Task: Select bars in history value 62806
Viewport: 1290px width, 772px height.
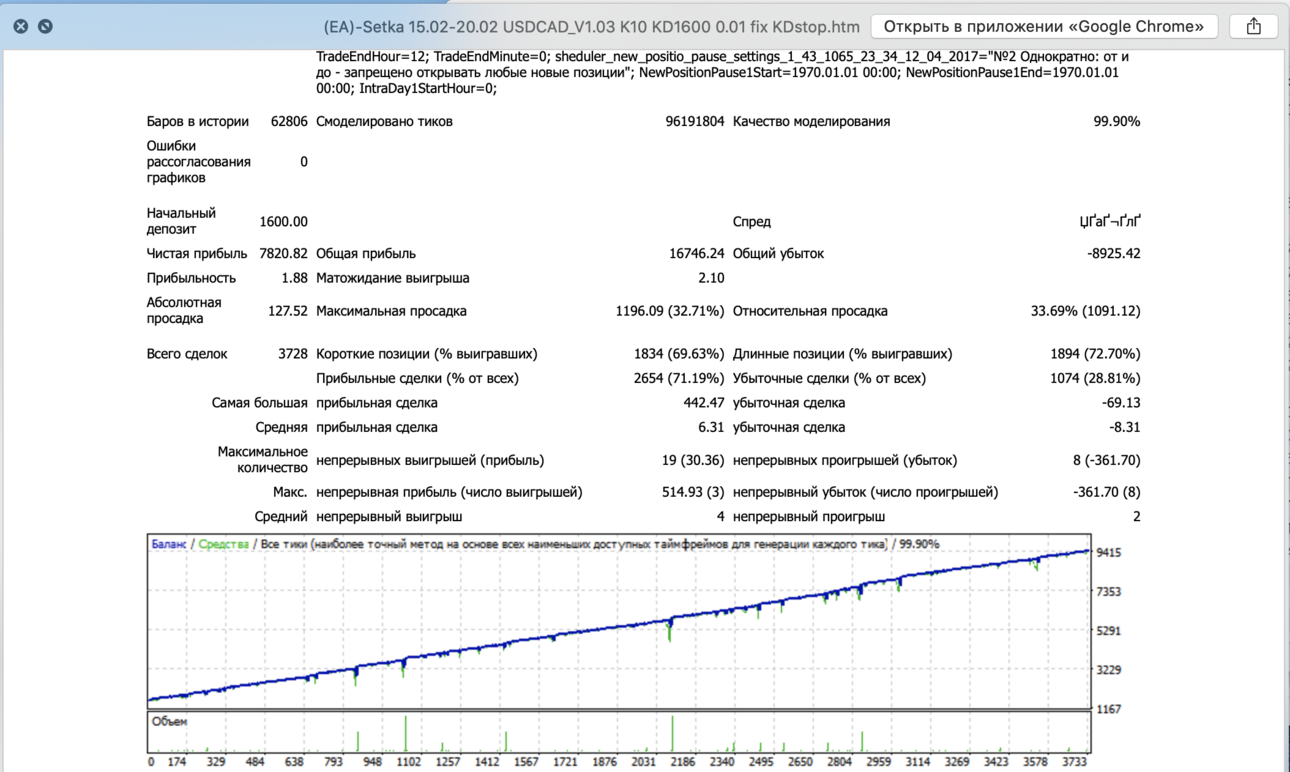Action: pos(289,121)
